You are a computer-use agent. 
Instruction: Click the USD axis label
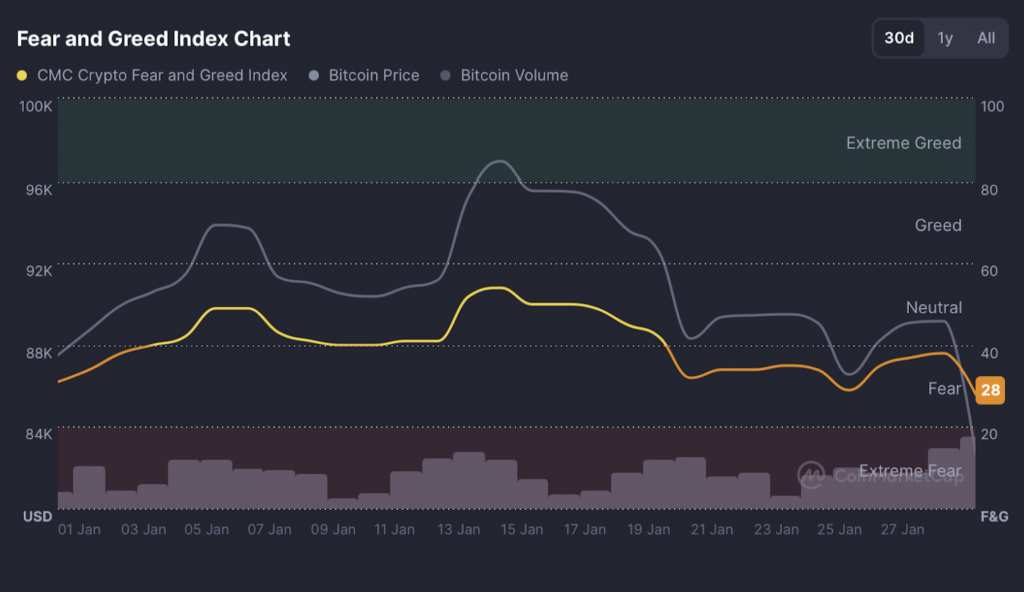(38, 516)
